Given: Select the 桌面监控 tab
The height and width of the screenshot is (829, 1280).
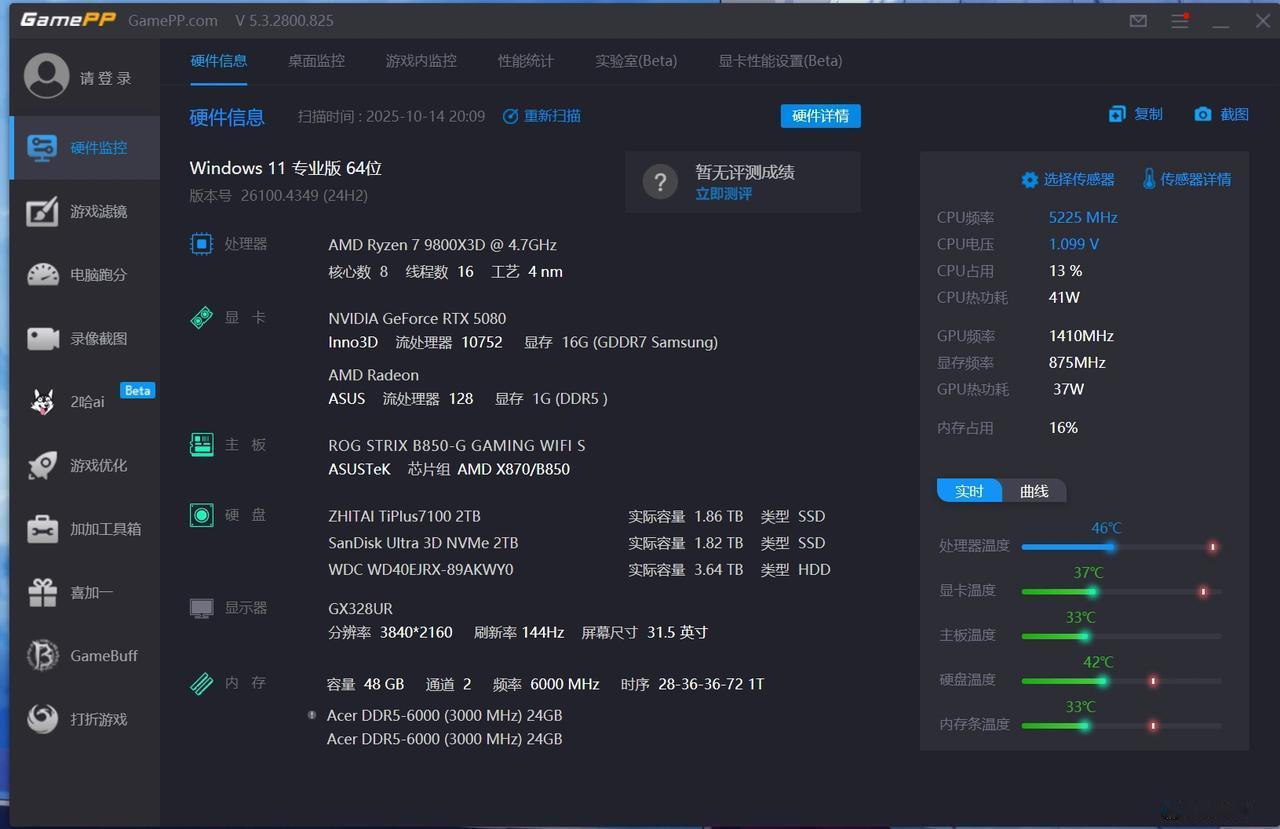Looking at the screenshot, I should click(316, 61).
